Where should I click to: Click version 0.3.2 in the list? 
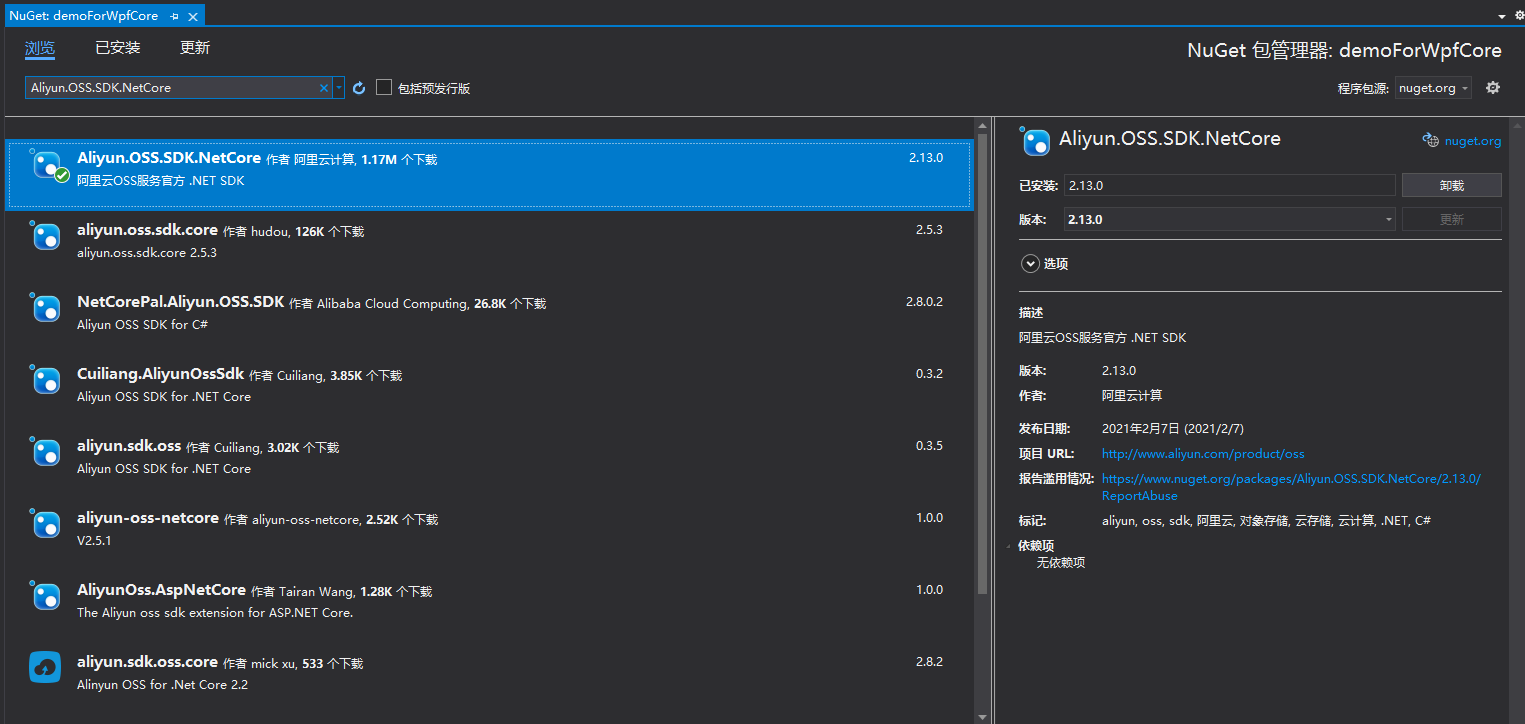[x=929, y=374]
